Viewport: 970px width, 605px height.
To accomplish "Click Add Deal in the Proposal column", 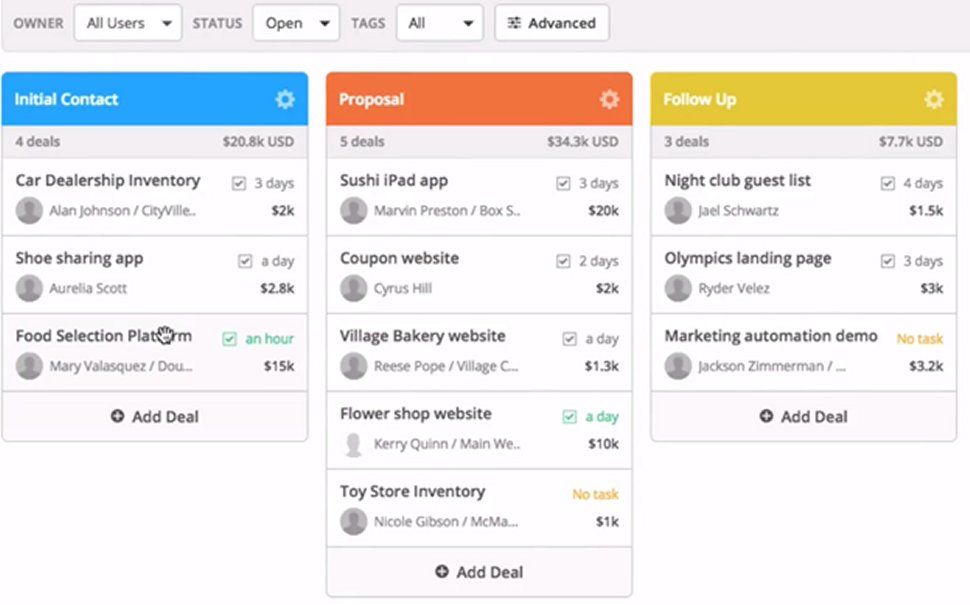I will pos(478,572).
